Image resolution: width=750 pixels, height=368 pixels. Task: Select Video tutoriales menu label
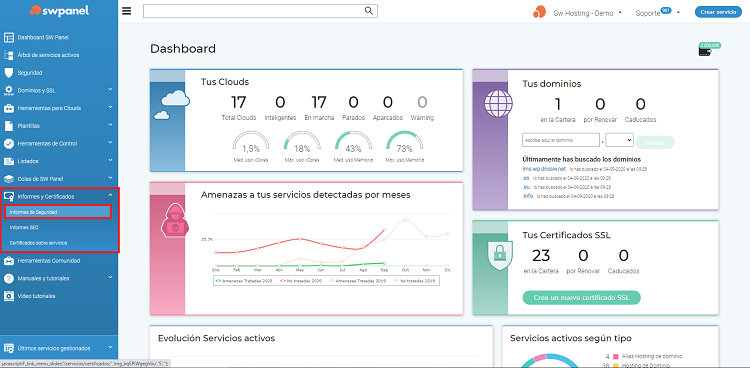pyautogui.click(x=36, y=296)
